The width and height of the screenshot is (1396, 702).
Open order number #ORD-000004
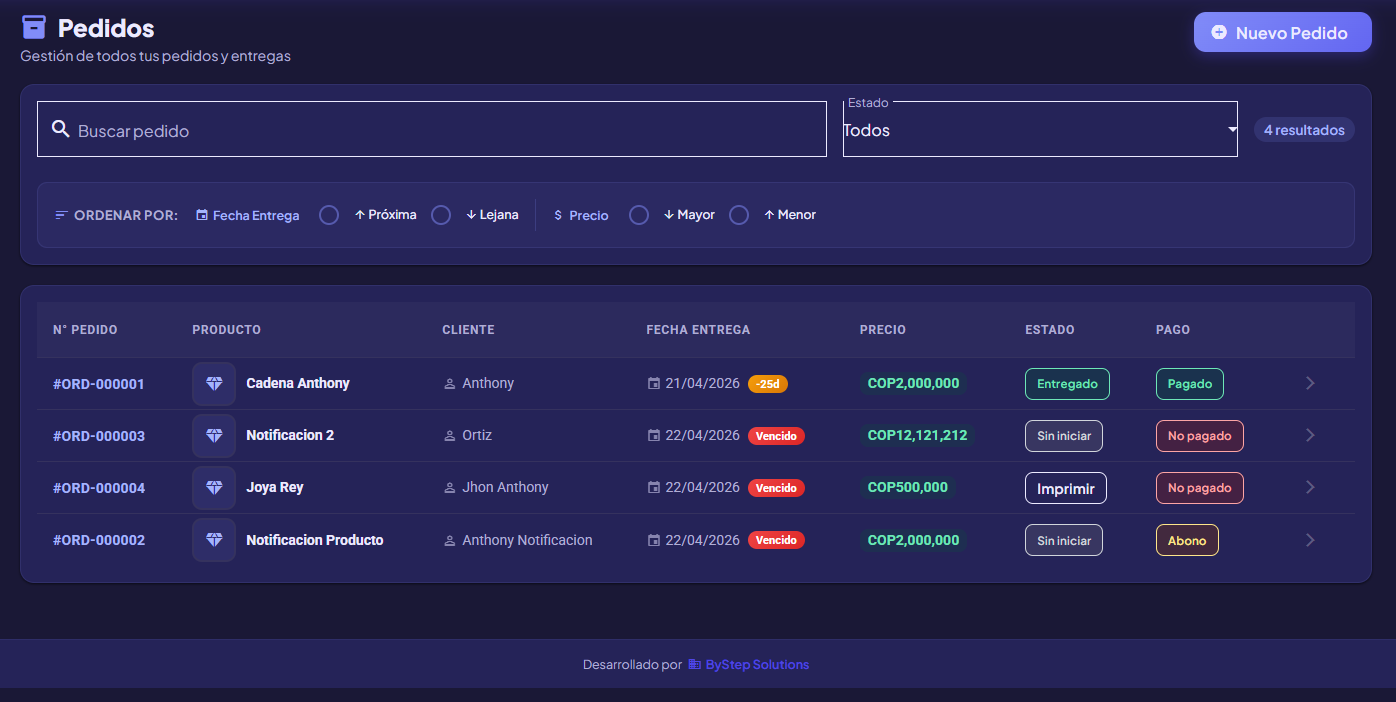click(99, 488)
